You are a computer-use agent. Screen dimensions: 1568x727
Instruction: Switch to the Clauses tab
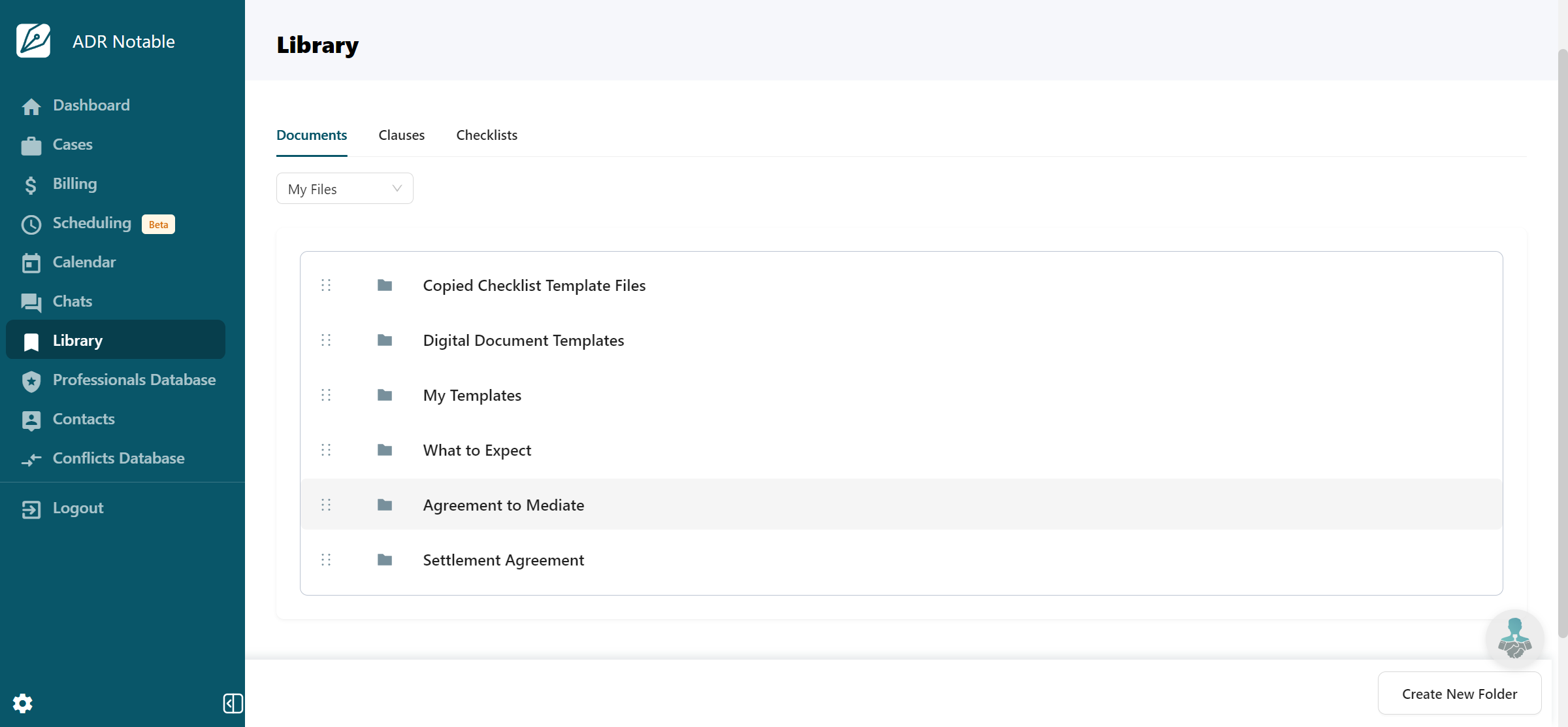tap(401, 135)
